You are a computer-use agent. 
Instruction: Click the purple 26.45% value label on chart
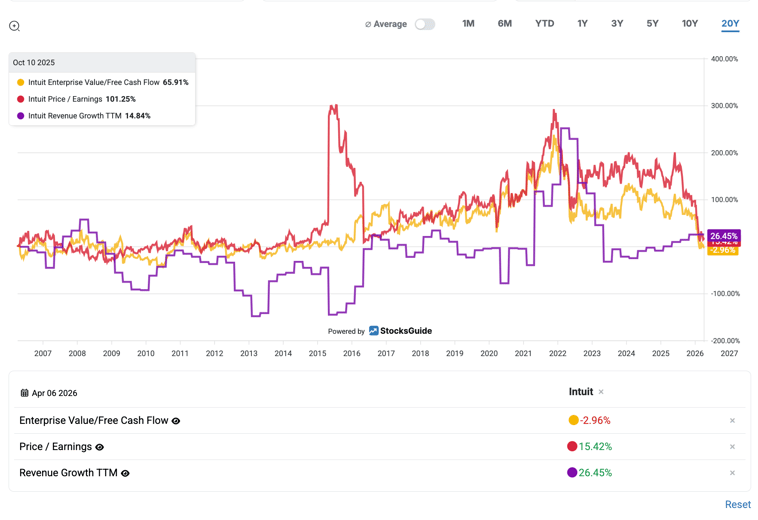[723, 237]
